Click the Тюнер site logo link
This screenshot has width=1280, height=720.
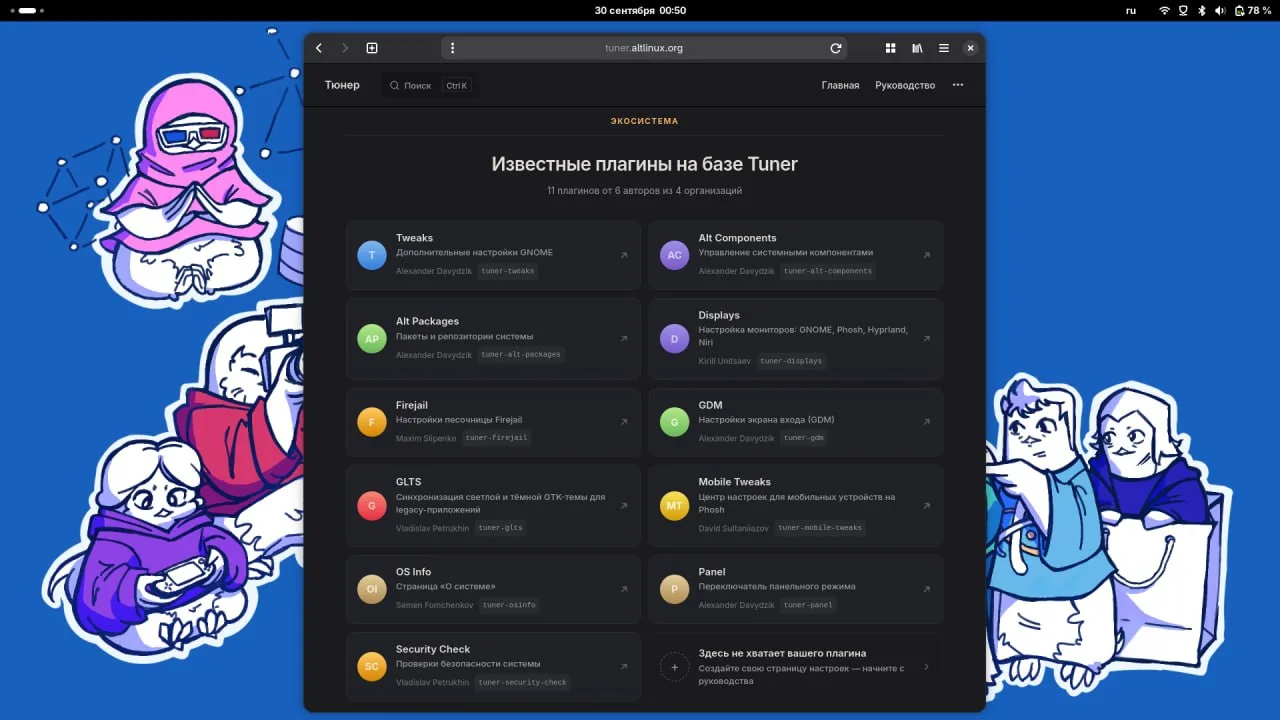coord(342,85)
